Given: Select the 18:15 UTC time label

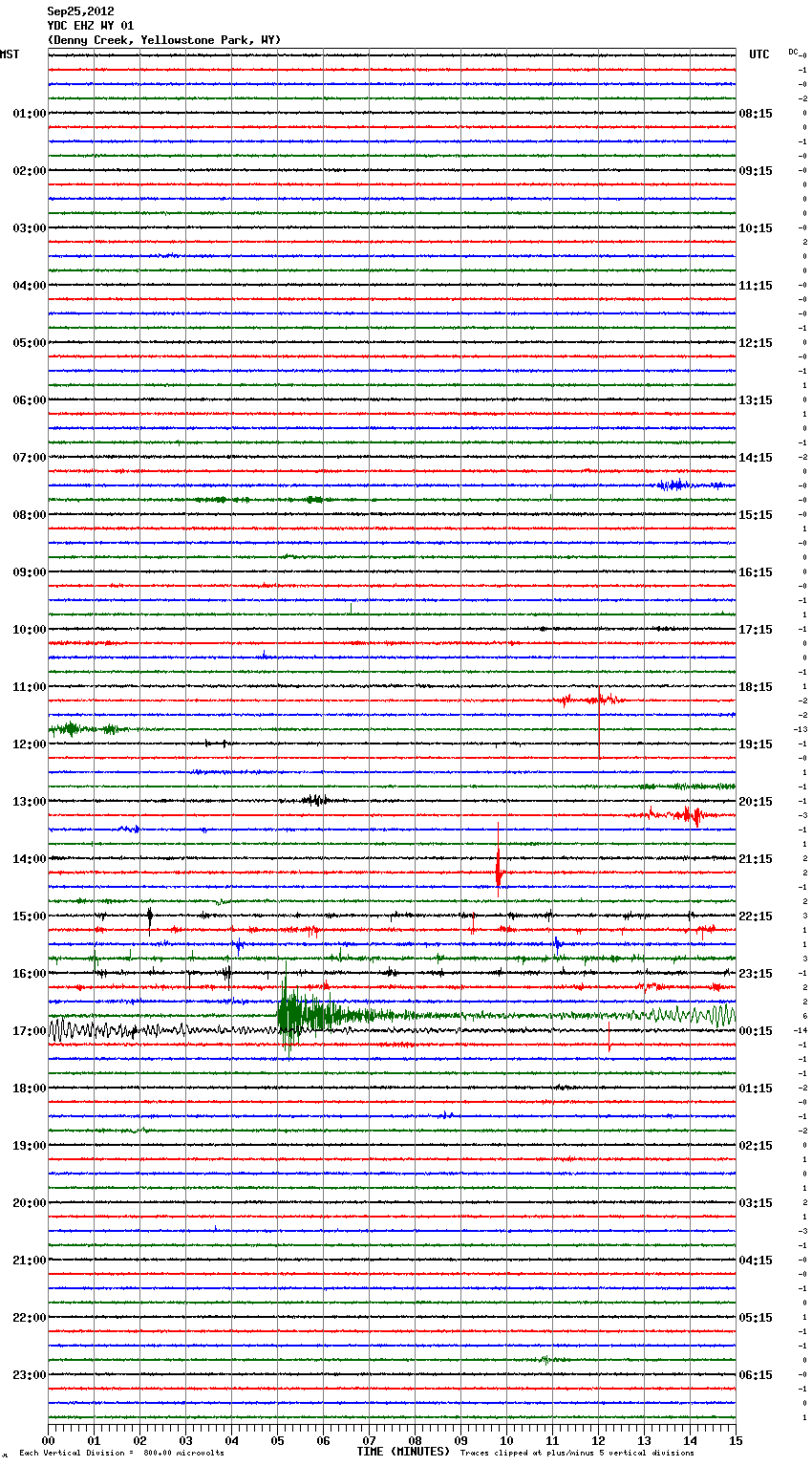Looking at the screenshot, I should (x=756, y=687).
